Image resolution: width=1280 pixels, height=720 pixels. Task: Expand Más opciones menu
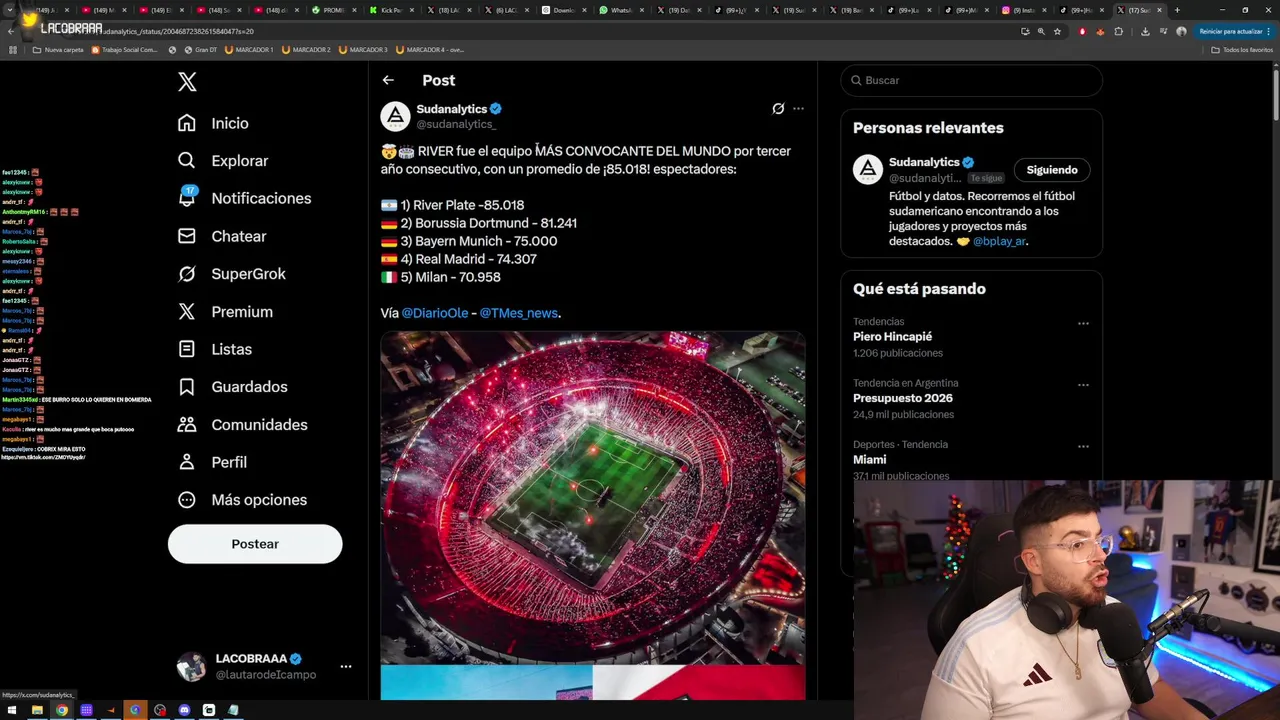click(242, 500)
